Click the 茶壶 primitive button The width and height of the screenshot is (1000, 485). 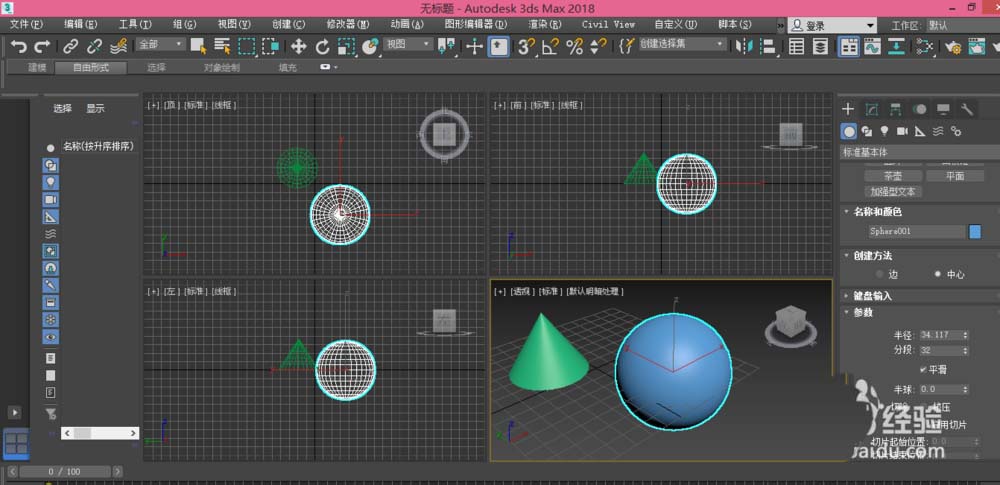(893, 176)
